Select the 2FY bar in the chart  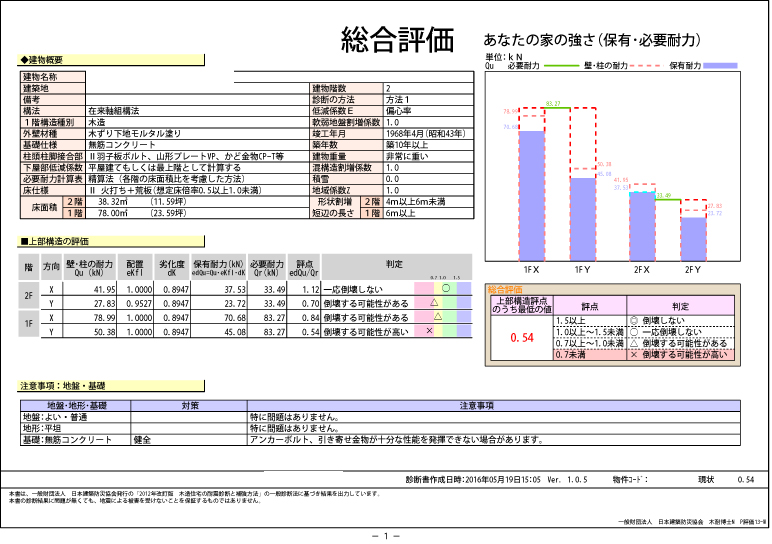pyautogui.click(x=694, y=239)
